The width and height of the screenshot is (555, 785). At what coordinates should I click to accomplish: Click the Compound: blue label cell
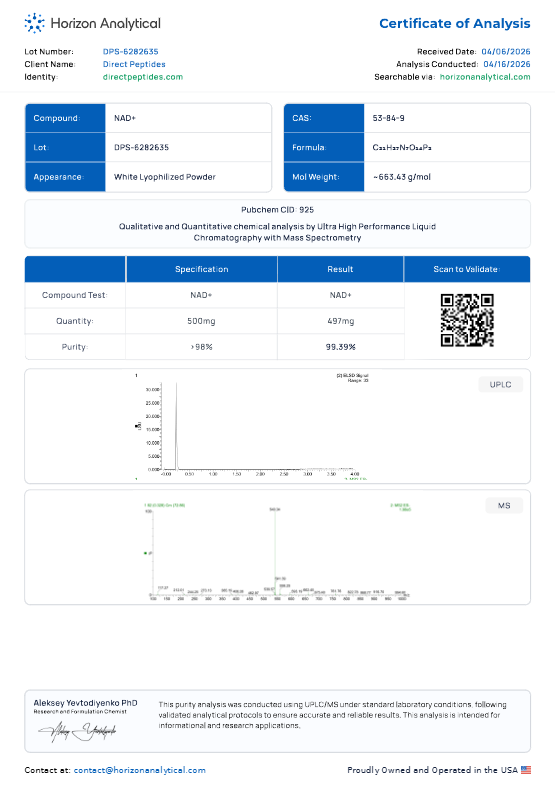click(x=66, y=118)
